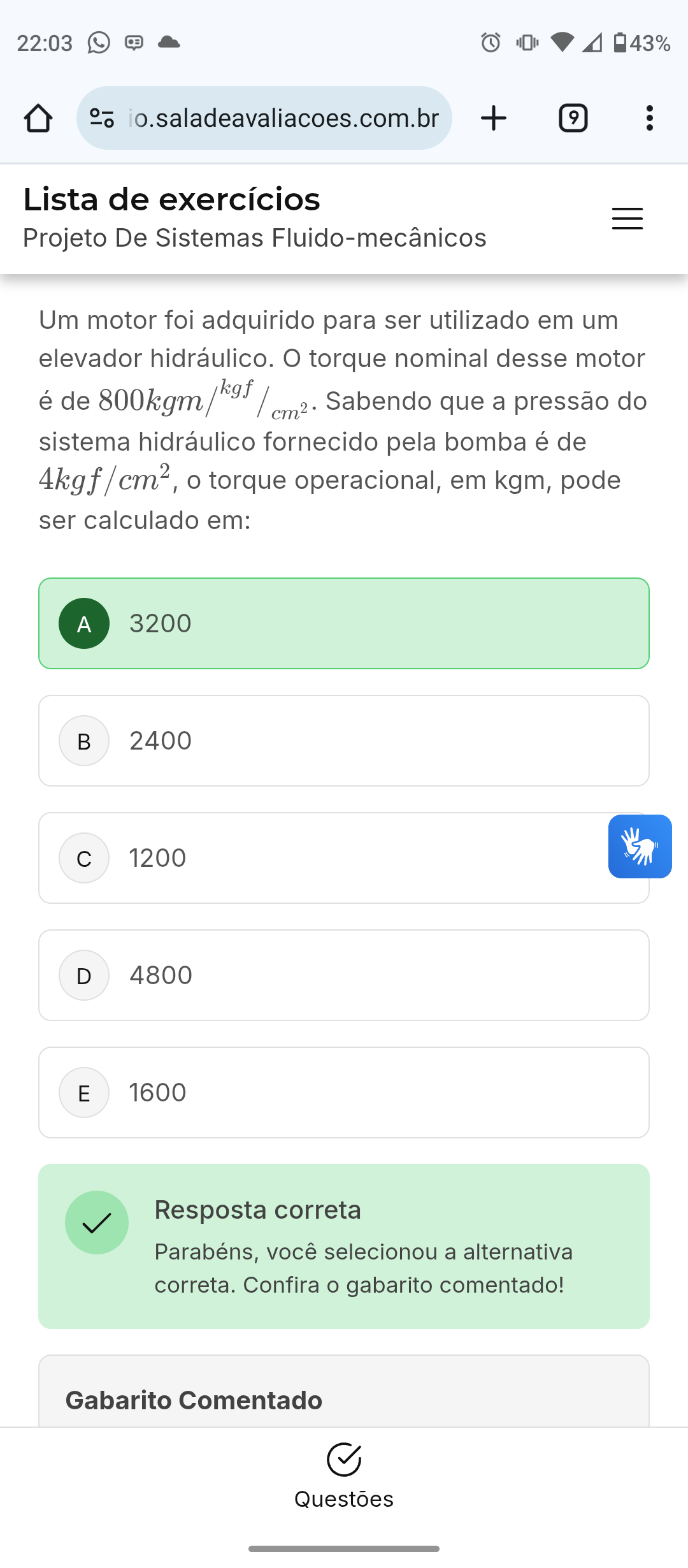Tap the green Resposta correta check icon
688x1568 pixels.
tap(97, 1223)
